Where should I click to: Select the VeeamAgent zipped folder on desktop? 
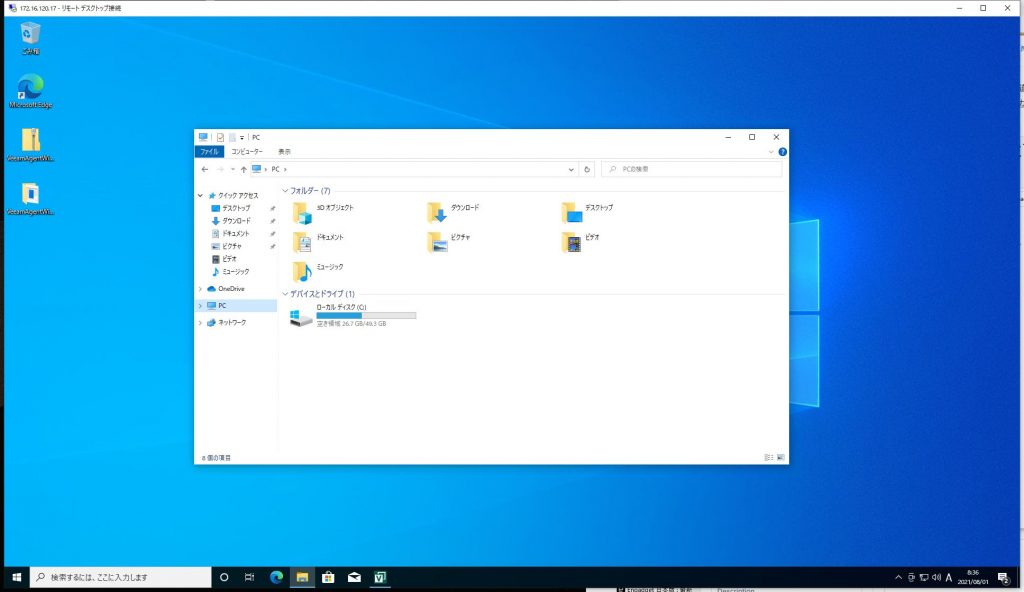point(30,144)
